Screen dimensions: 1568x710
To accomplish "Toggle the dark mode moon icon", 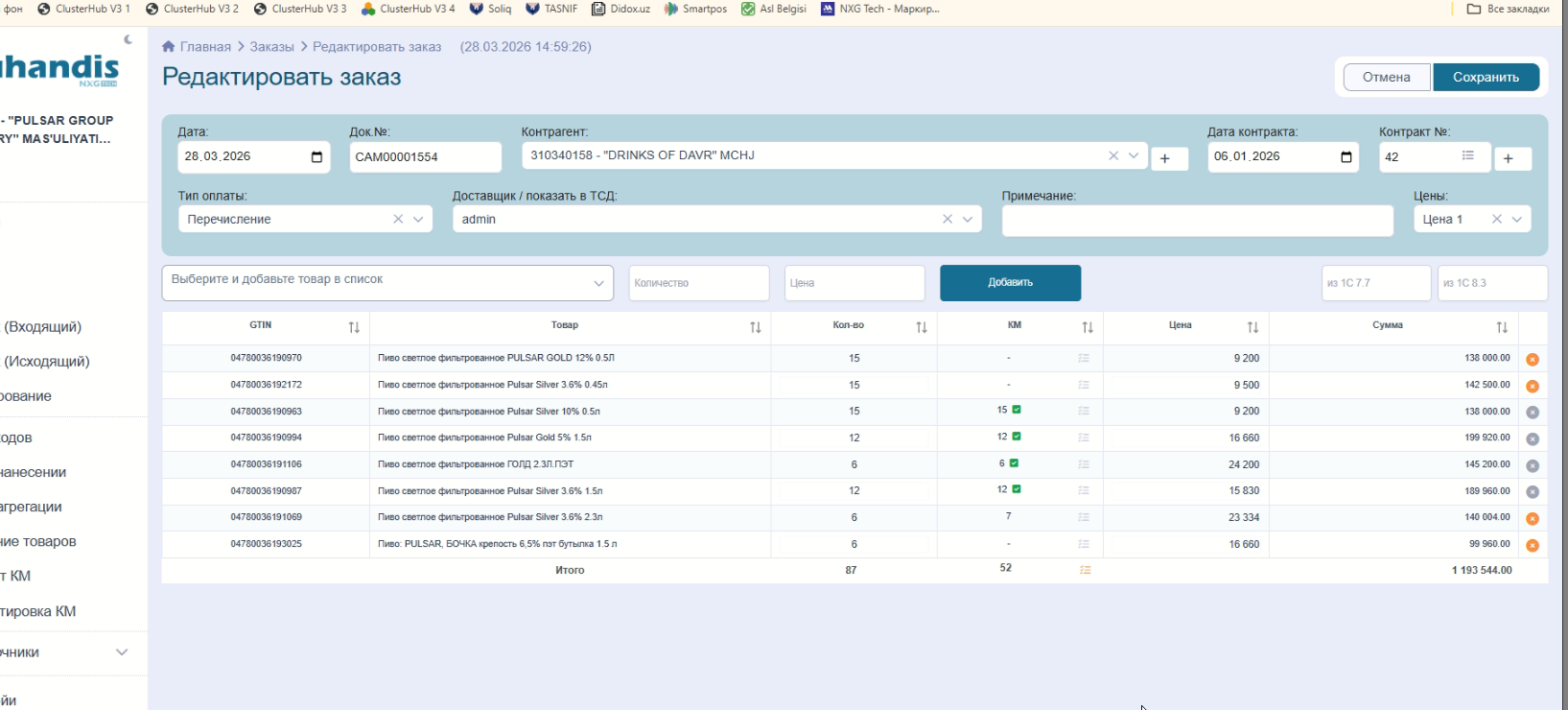I will (129, 39).
